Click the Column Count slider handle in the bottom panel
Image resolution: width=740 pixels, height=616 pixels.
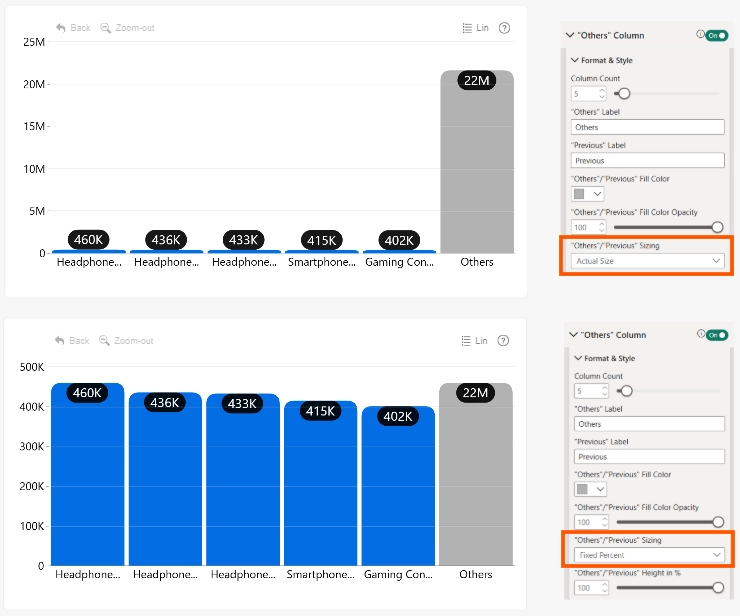tap(627, 391)
